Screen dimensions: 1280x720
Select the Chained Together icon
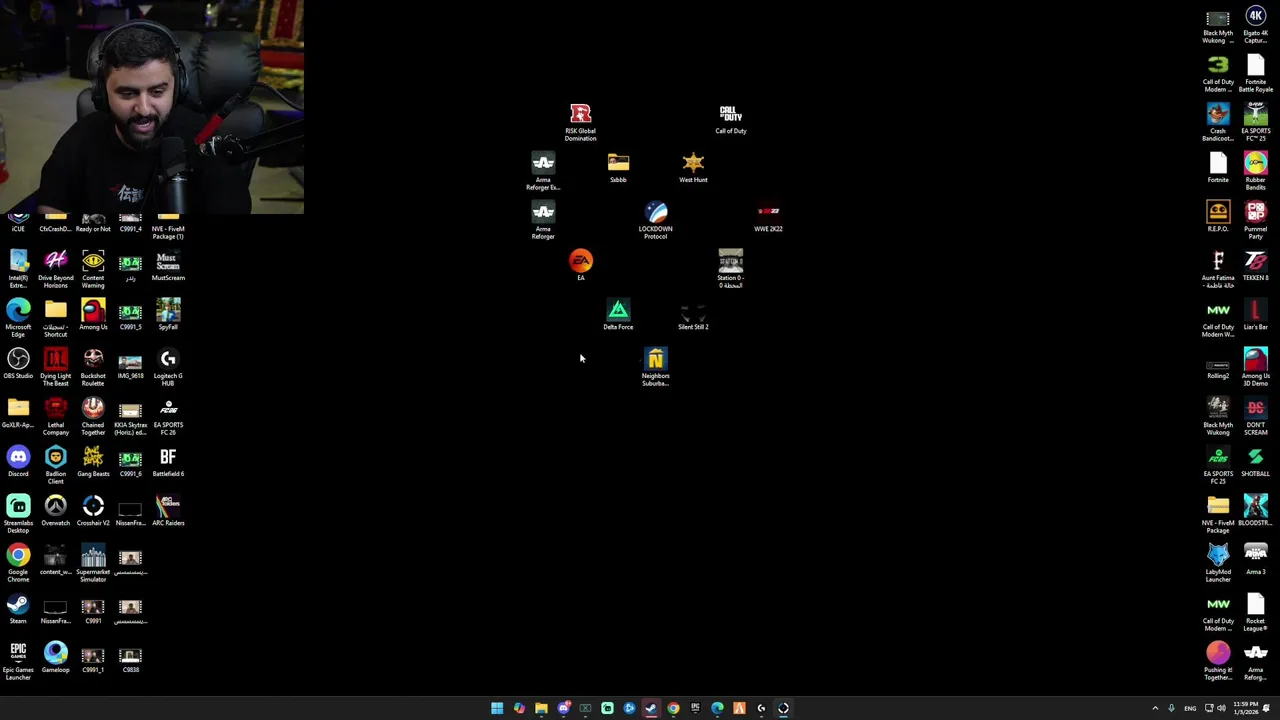[93, 416]
